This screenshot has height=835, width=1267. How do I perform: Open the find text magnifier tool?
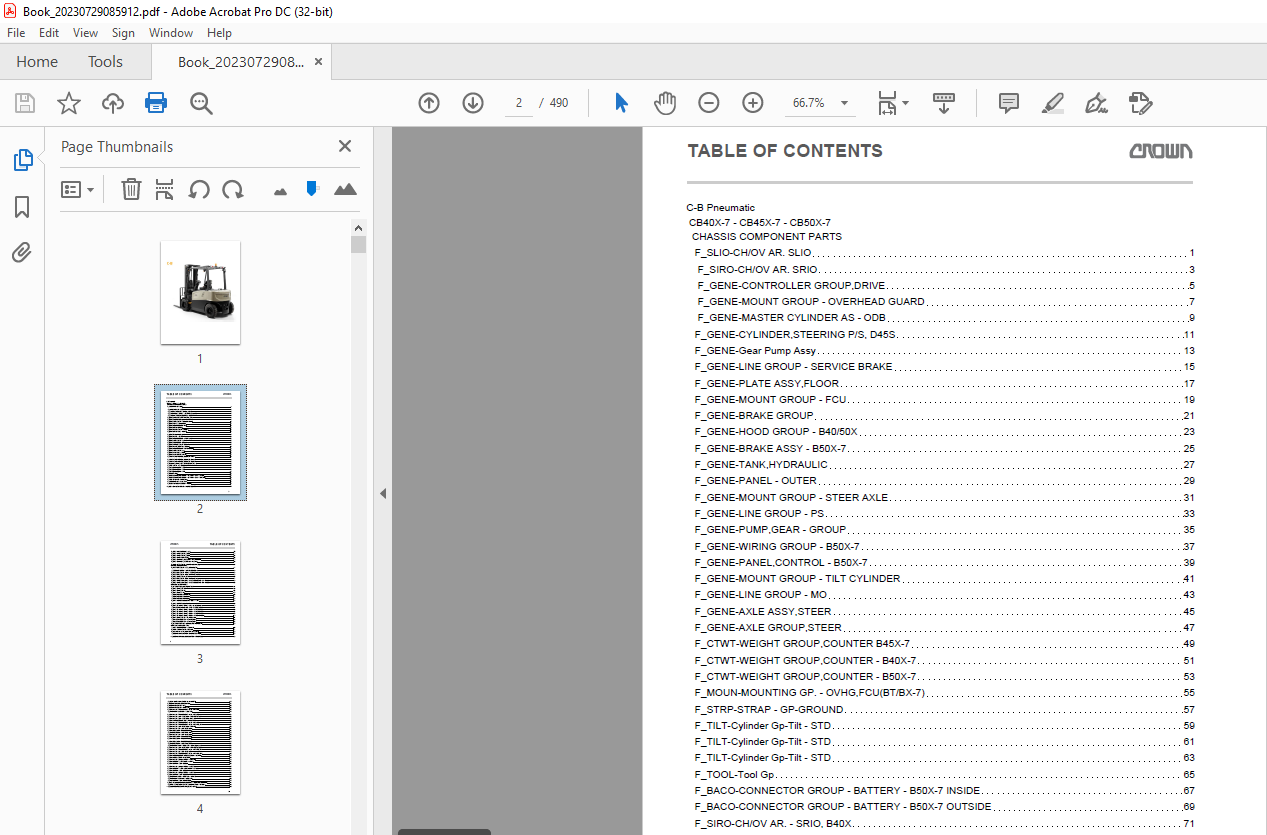(x=201, y=103)
